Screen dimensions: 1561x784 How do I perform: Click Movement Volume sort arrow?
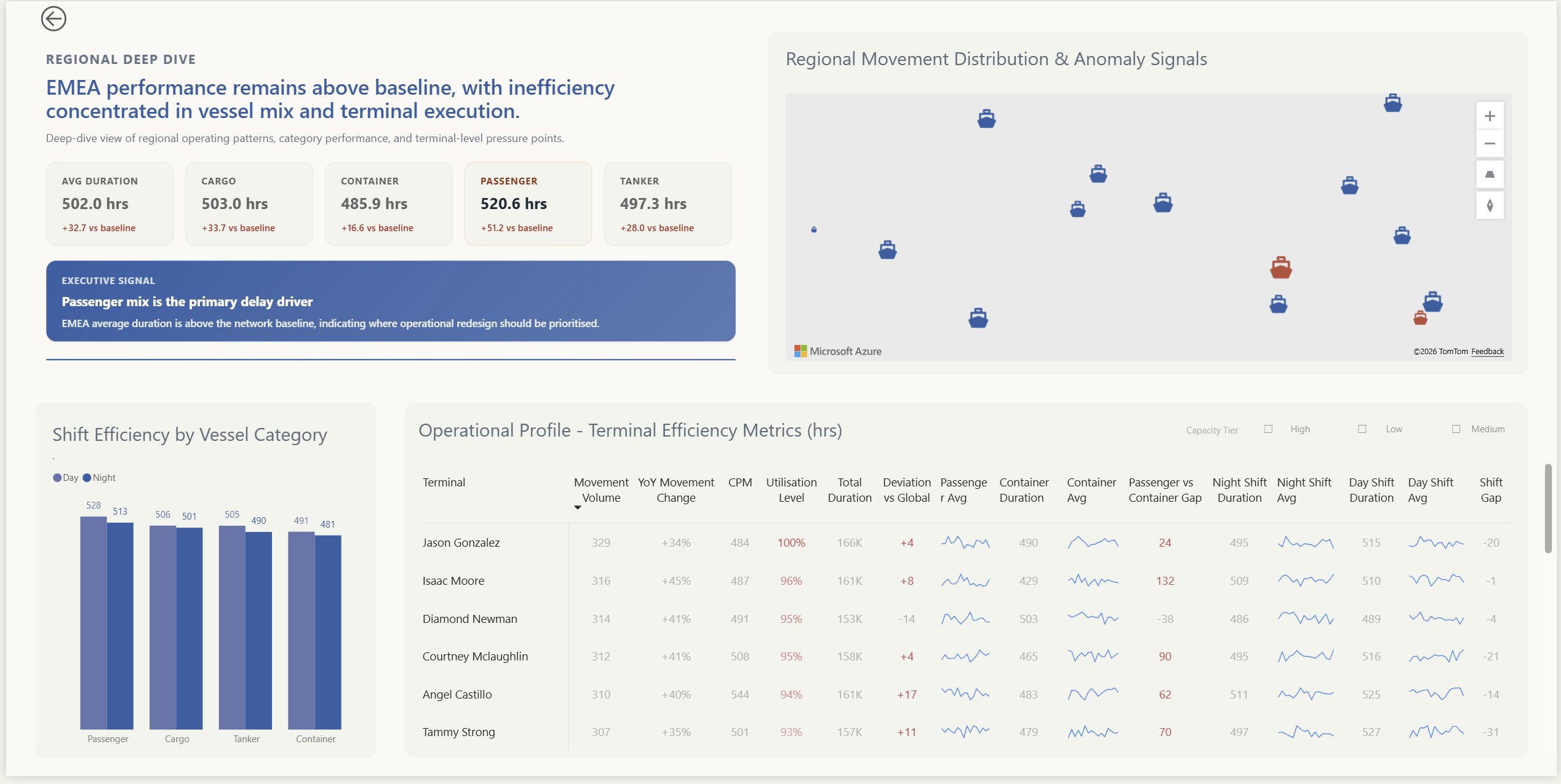point(577,507)
